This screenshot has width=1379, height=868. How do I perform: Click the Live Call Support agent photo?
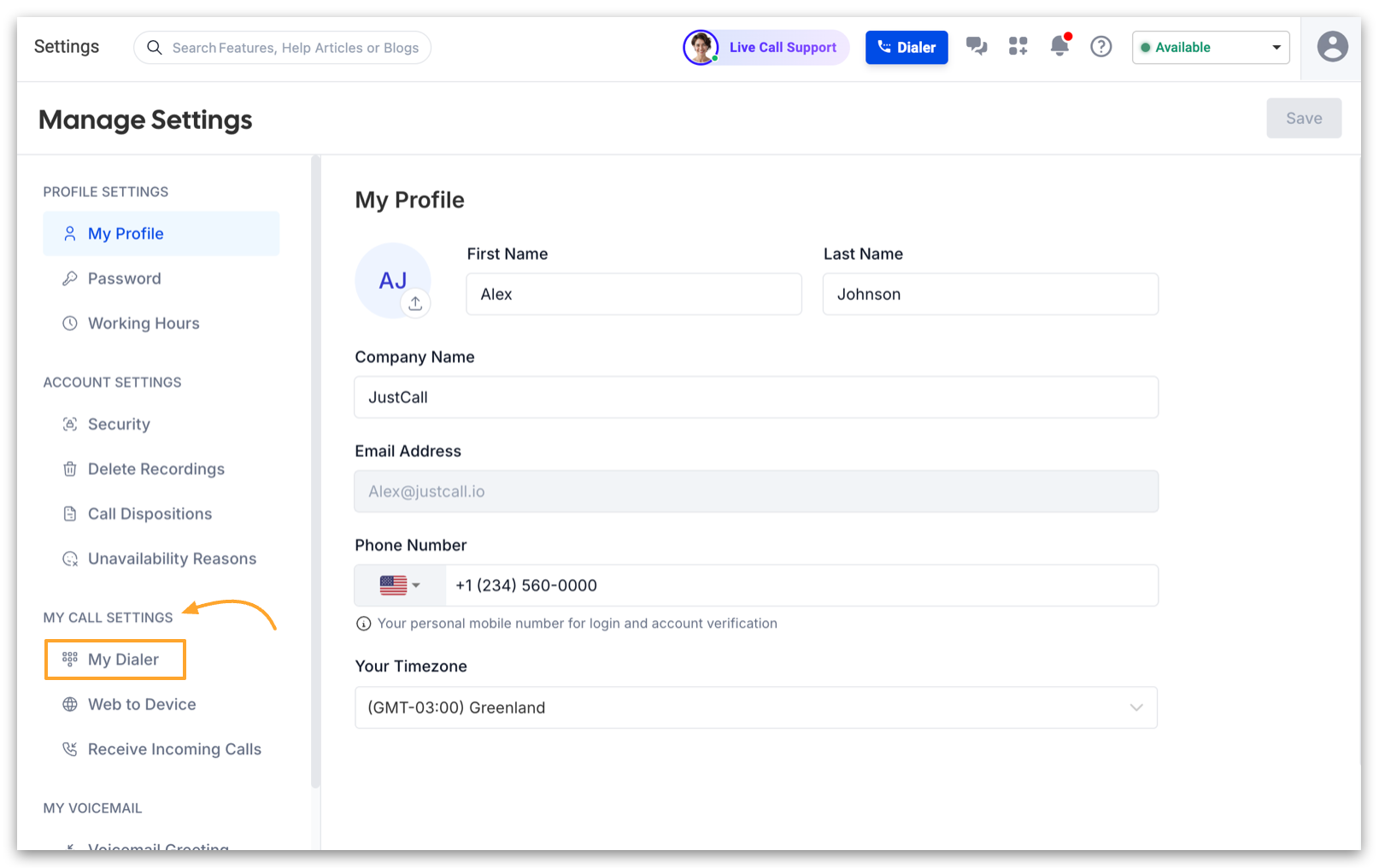(701, 47)
